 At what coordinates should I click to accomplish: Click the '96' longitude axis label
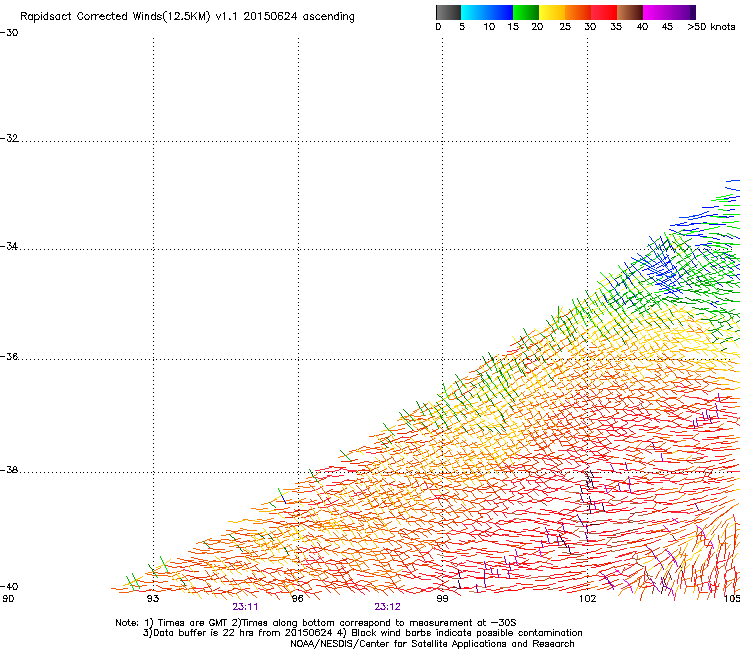tap(297, 599)
